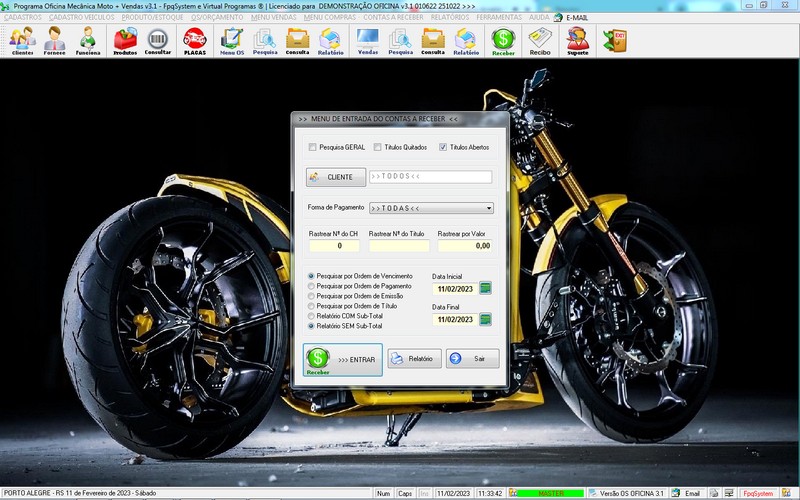This screenshot has width=800, height=500.
Task: Click Relatório icon left of Vendas
Action: pyautogui.click(x=330, y=41)
